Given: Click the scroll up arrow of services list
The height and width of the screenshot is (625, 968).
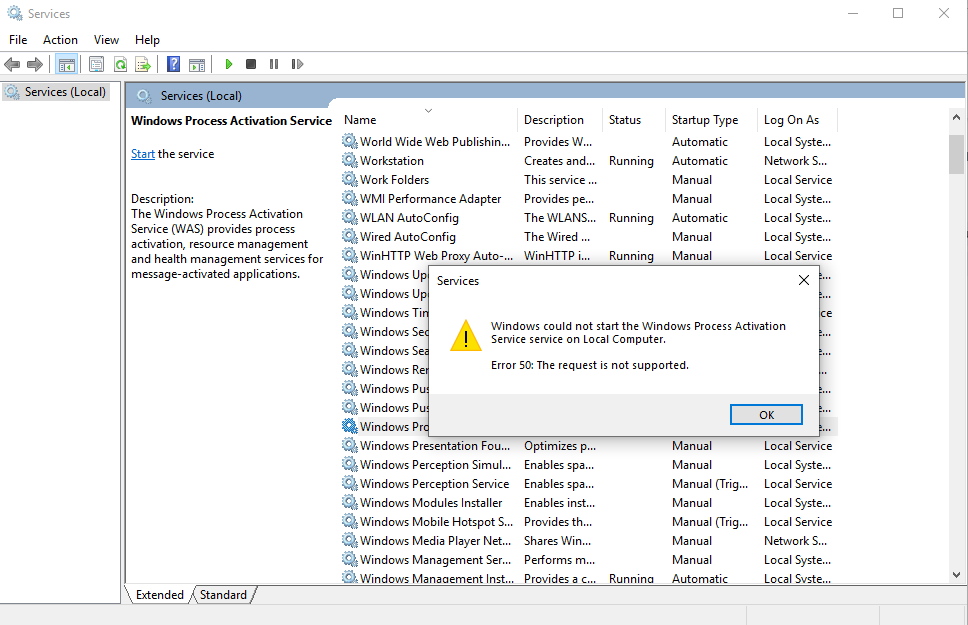Looking at the screenshot, I should click(x=956, y=118).
